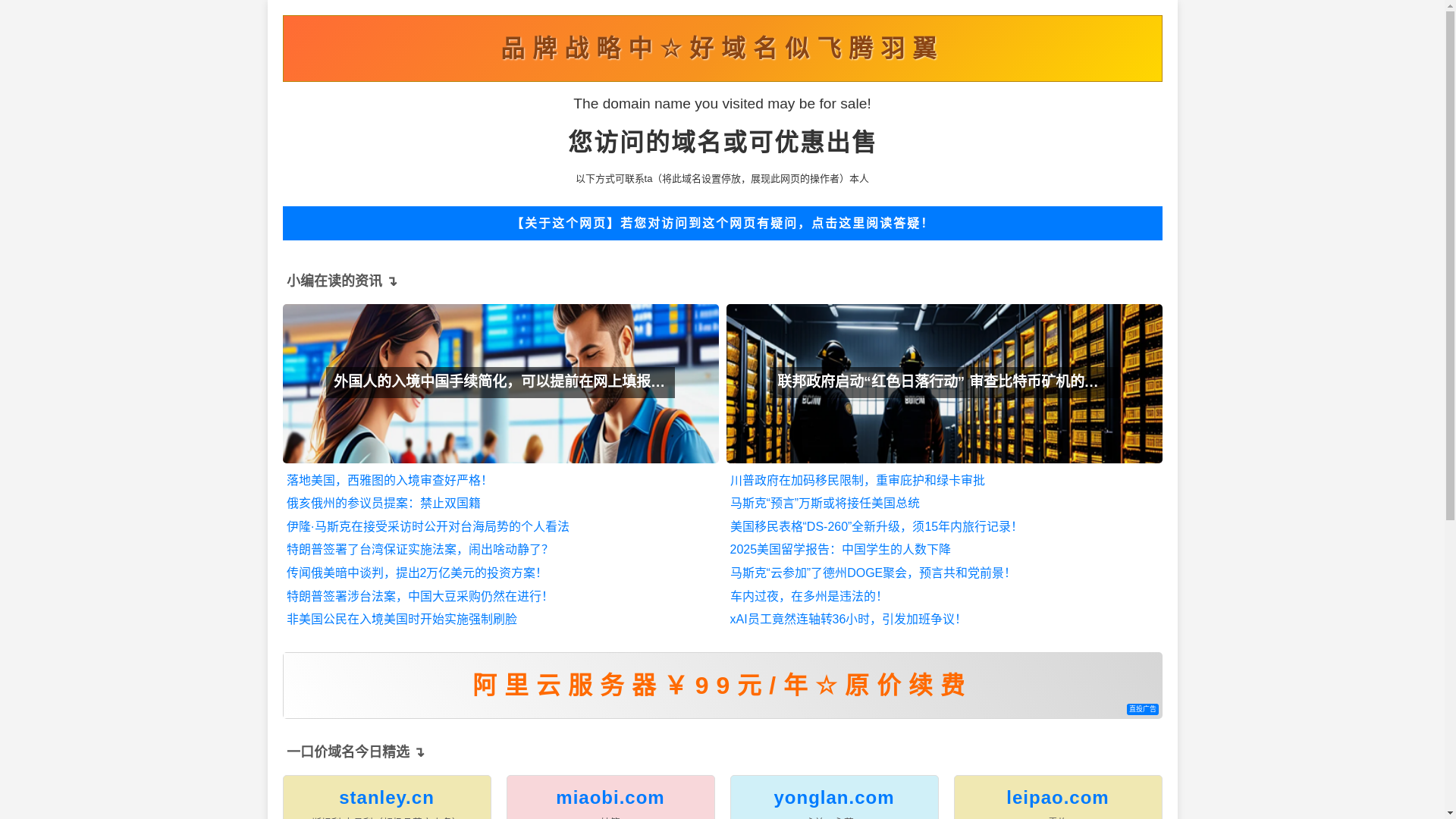Open the airport travelers news thumbnail
The height and width of the screenshot is (819, 1456).
tap(500, 383)
